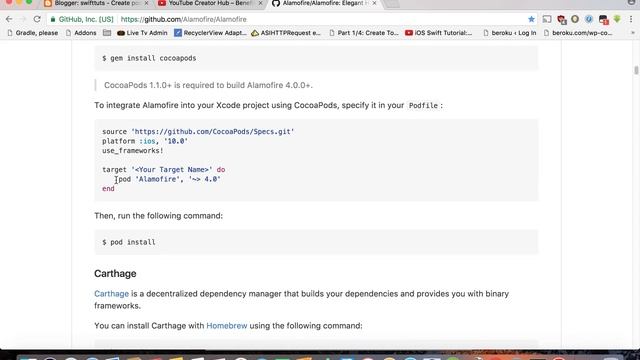This screenshot has width=640, height=360.
Task: Click target '<Your Target Name>' line
Action: click(x=163, y=169)
